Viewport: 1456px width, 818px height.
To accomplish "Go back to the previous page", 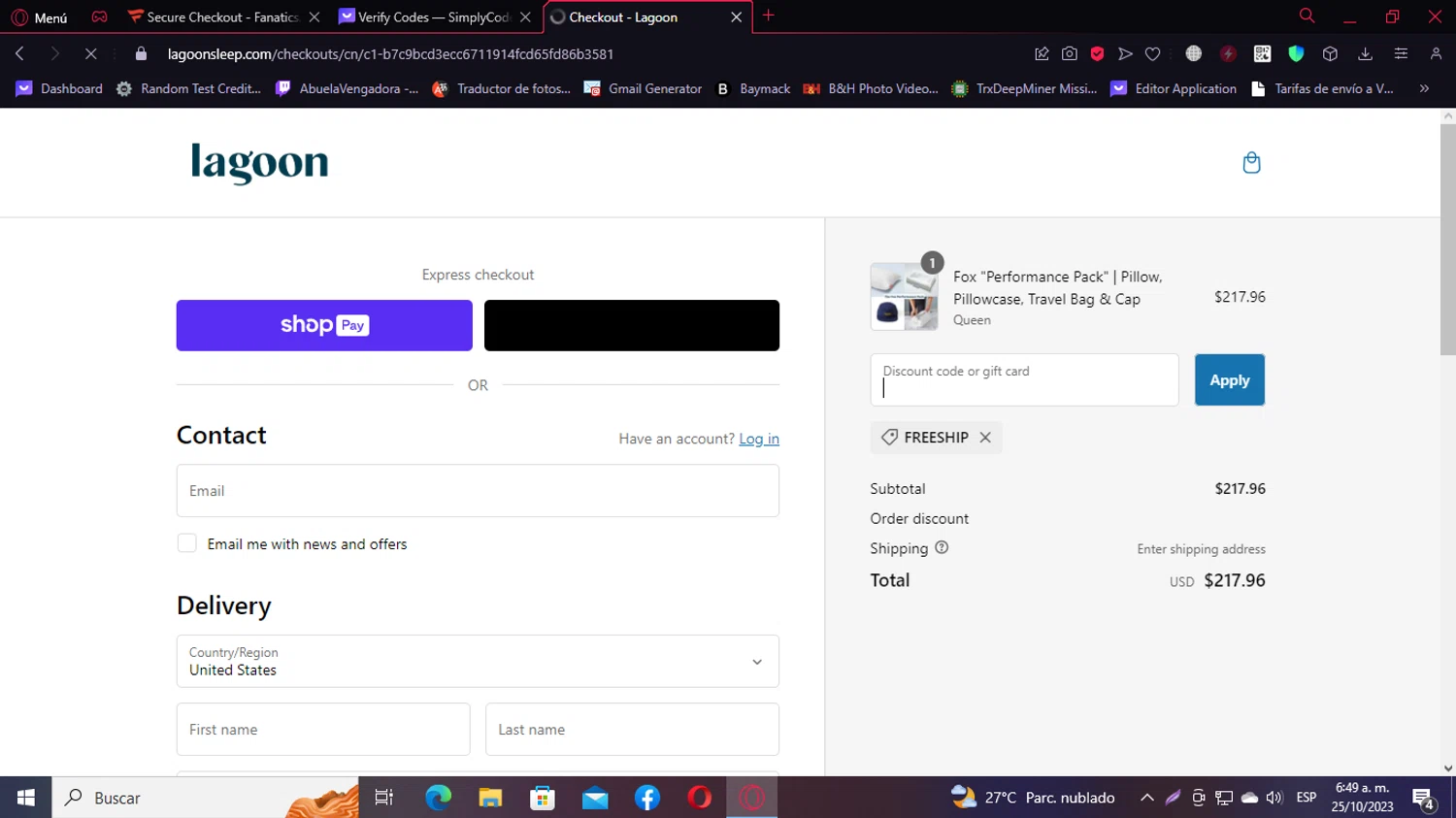I will (19, 53).
